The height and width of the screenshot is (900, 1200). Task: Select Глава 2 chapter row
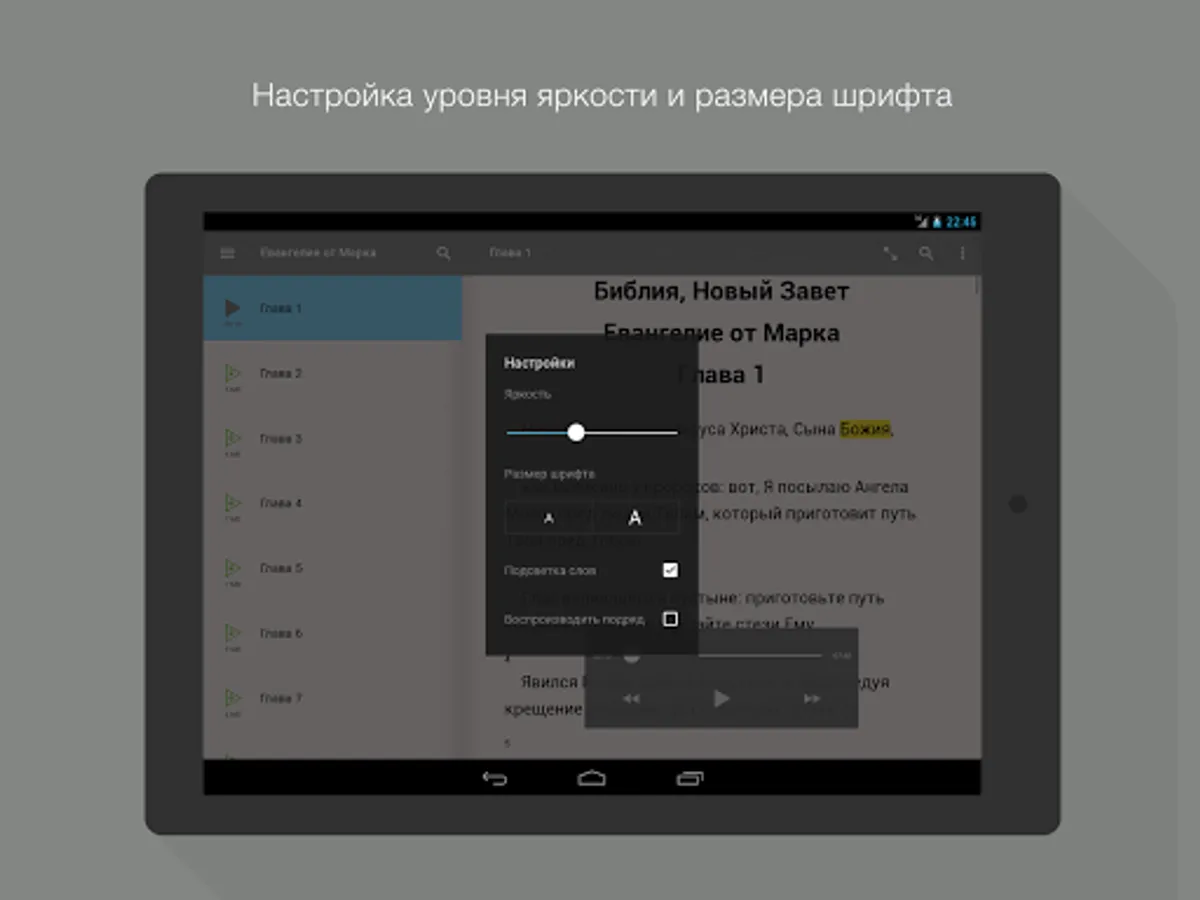[x=333, y=374]
